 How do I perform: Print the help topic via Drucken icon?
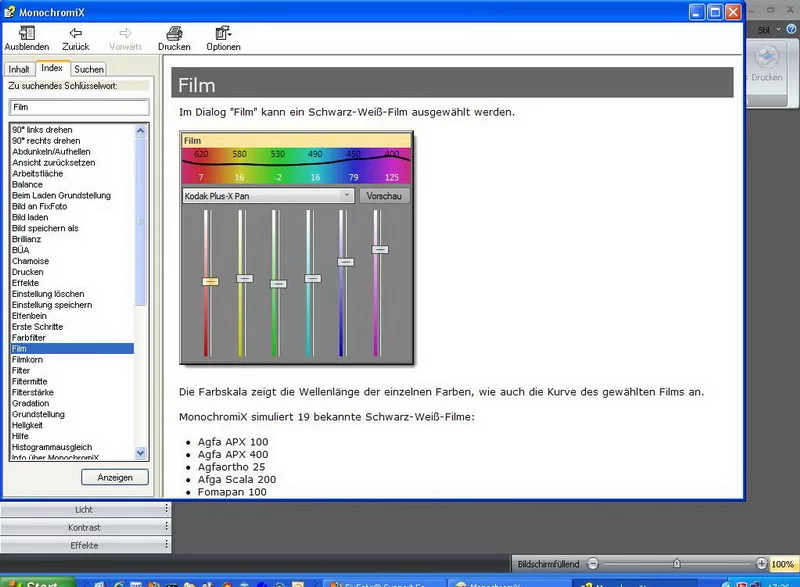click(x=174, y=33)
